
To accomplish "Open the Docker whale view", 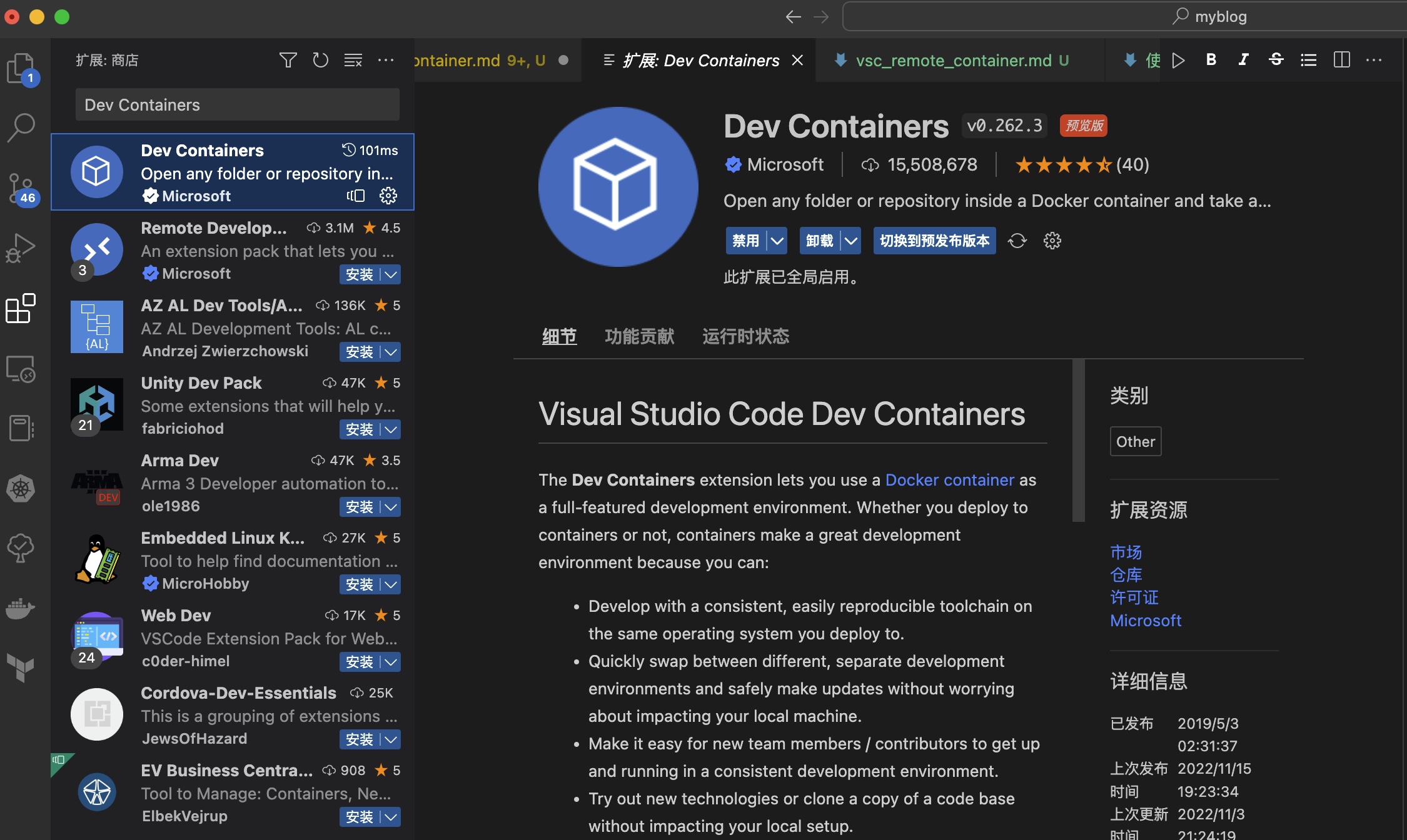I will 21,608.
